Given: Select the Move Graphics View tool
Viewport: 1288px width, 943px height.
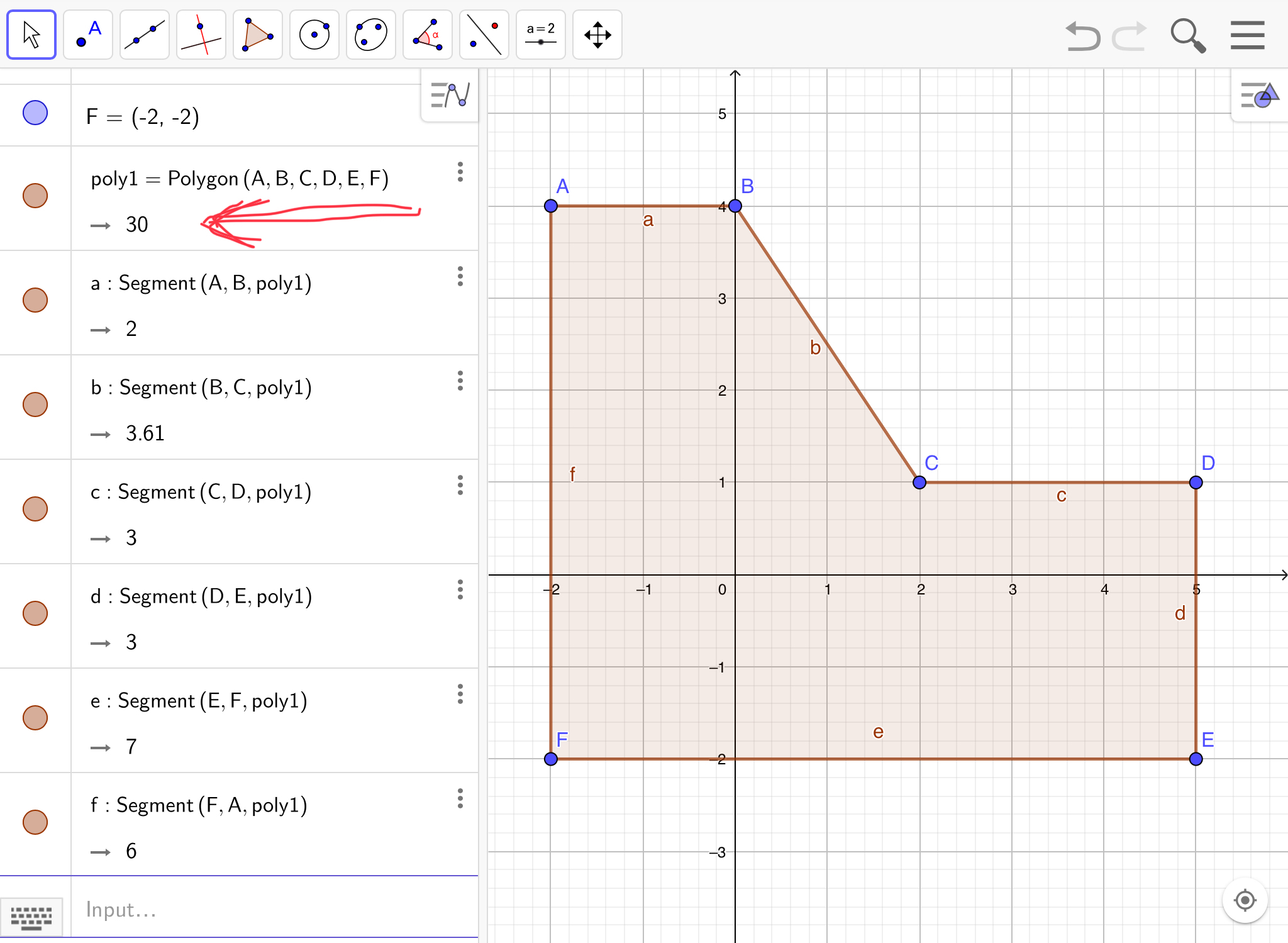Looking at the screenshot, I should [597, 35].
